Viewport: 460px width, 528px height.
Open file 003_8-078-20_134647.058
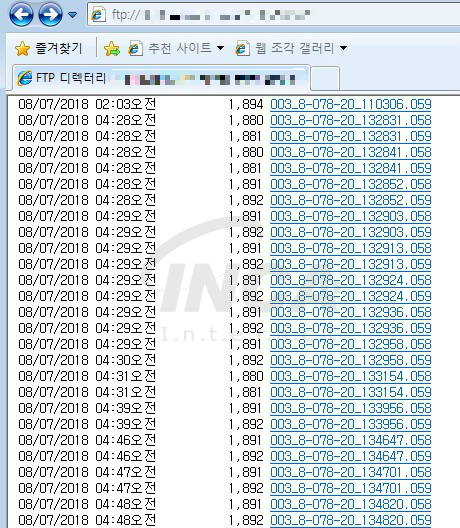[x=351, y=440]
